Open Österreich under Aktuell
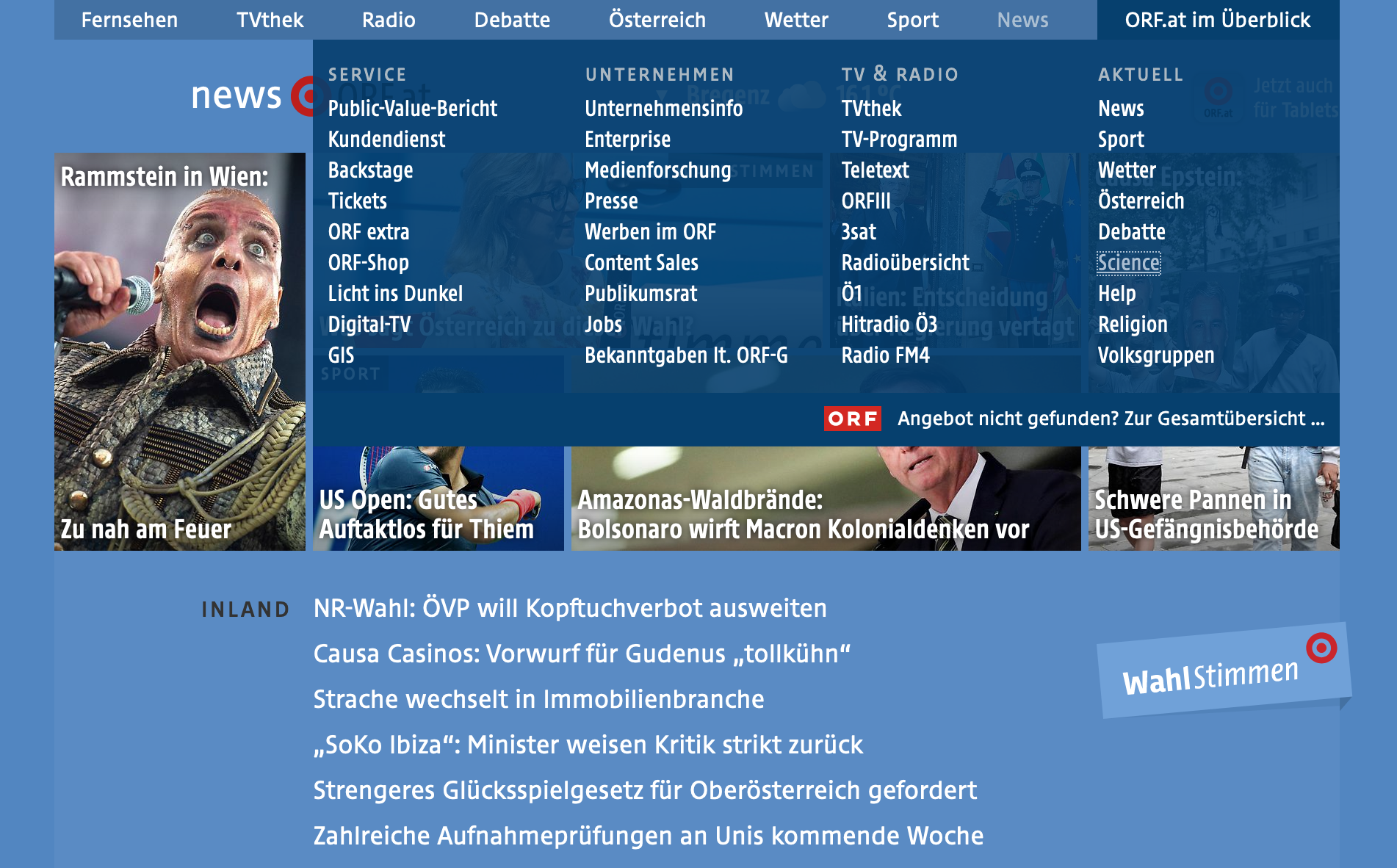The width and height of the screenshot is (1397, 868). click(1141, 201)
